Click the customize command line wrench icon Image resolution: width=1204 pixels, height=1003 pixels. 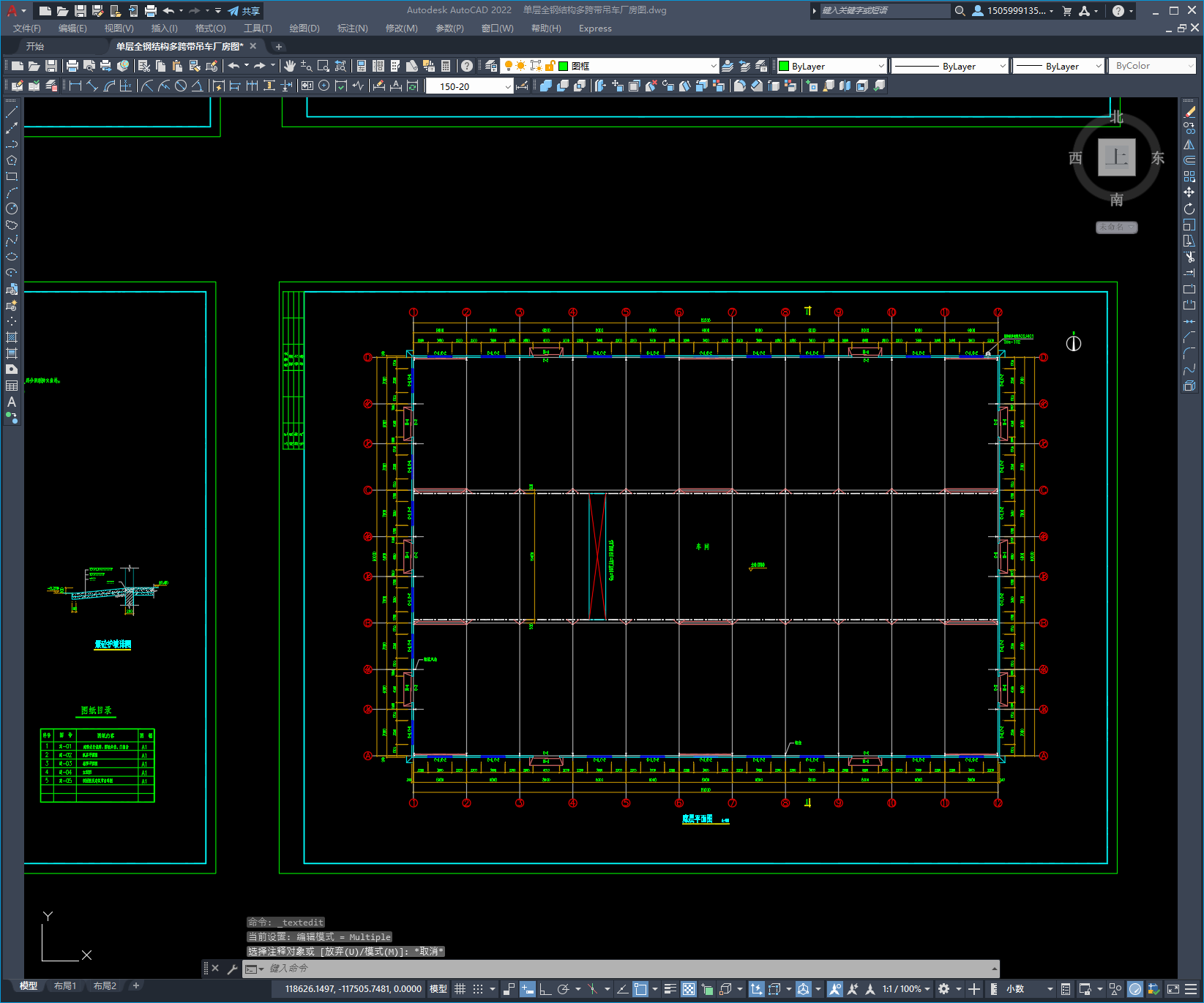click(232, 969)
